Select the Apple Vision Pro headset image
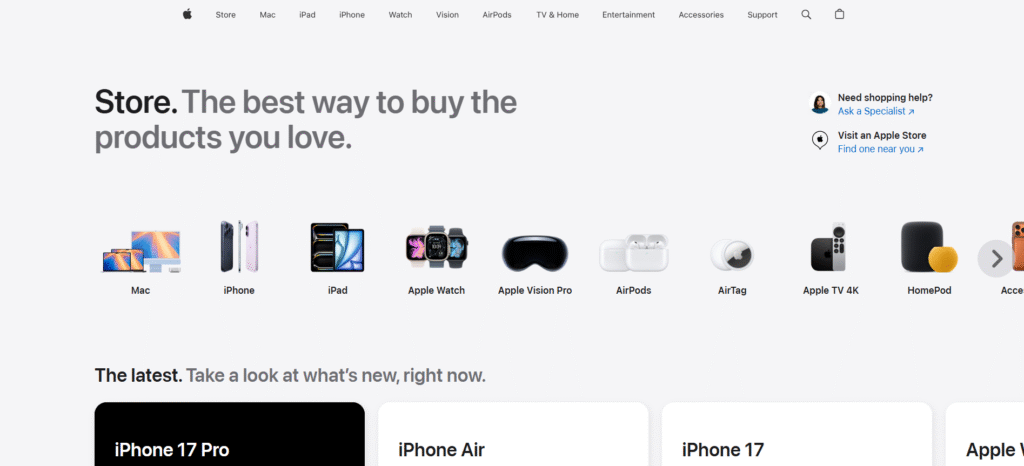Image resolution: width=1024 pixels, height=466 pixels. point(535,253)
